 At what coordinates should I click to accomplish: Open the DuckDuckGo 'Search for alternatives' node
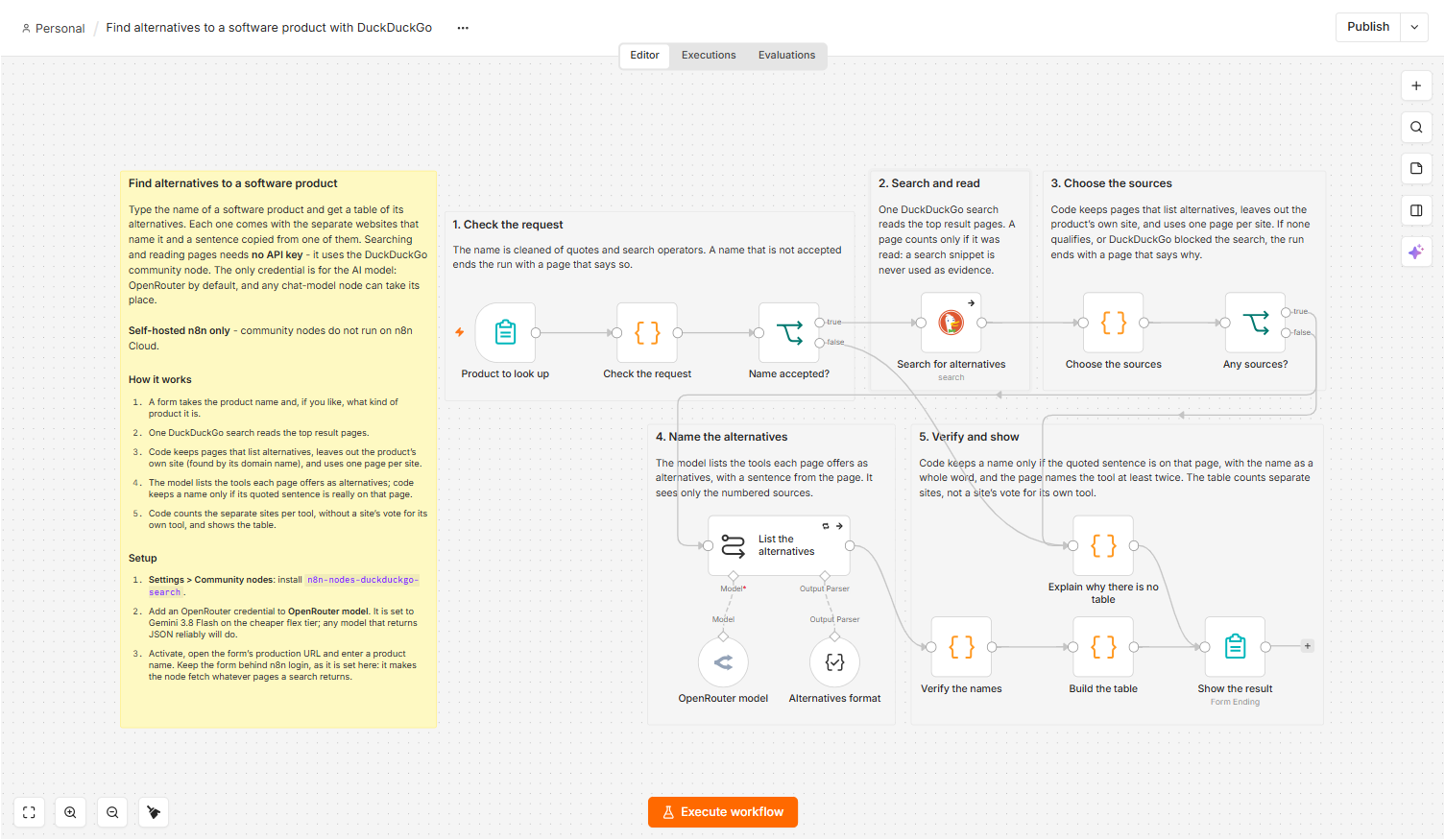pyautogui.click(x=951, y=323)
